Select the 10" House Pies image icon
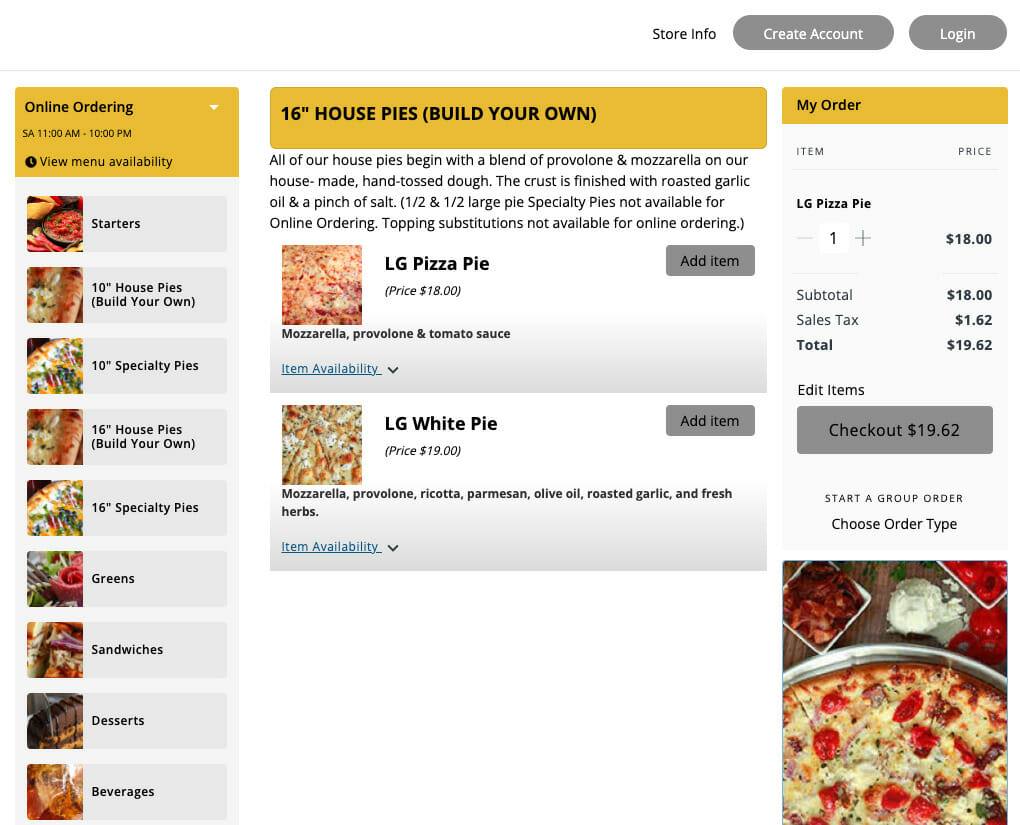This screenshot has height=825, width=1020. (x=54, y=294)
